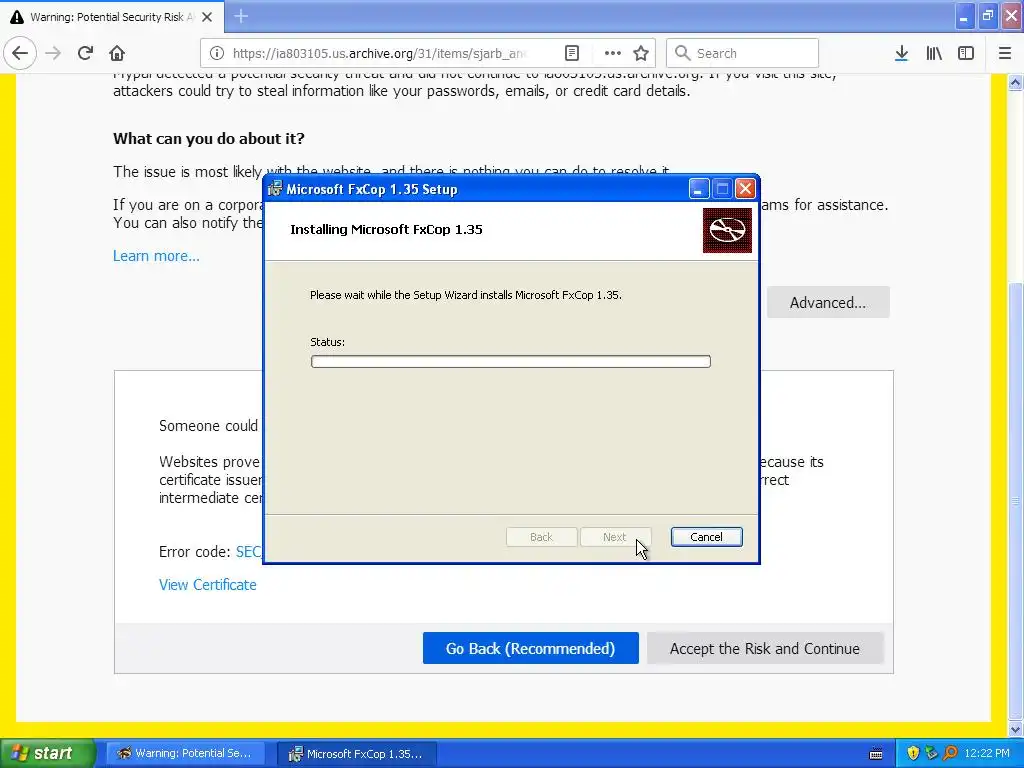The image size is (1024, 768).
Task: Click the 'Status:' label in installer
Action: [327, 342]
